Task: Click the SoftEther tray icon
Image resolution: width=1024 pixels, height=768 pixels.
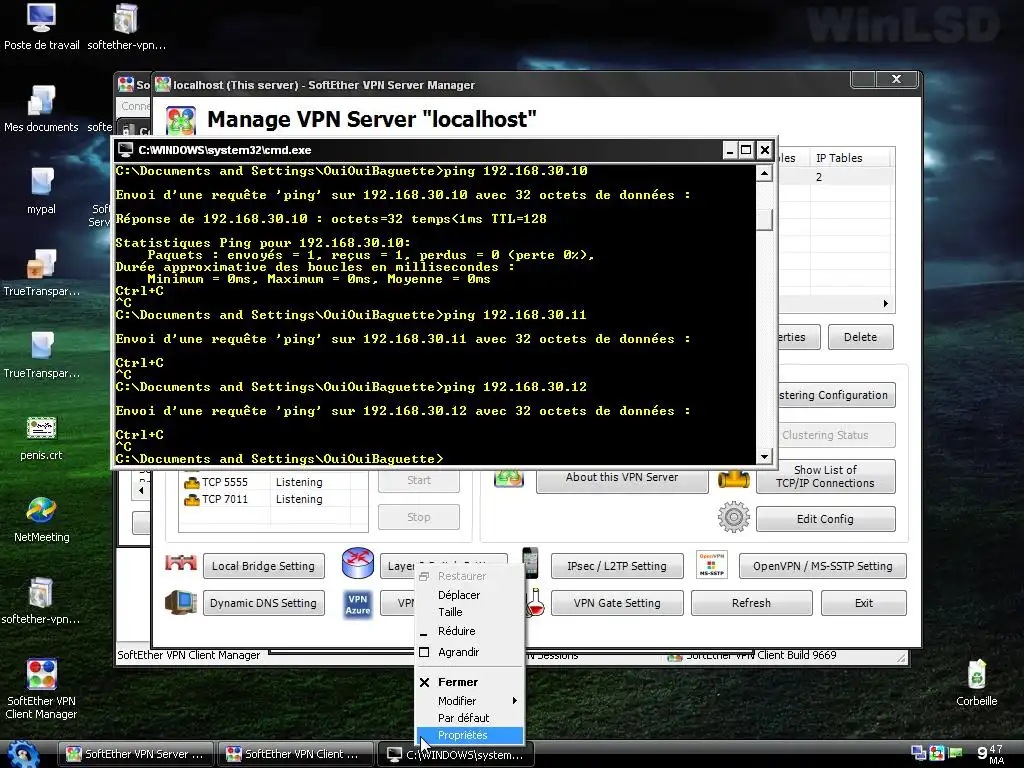Action: coord(937,753)
